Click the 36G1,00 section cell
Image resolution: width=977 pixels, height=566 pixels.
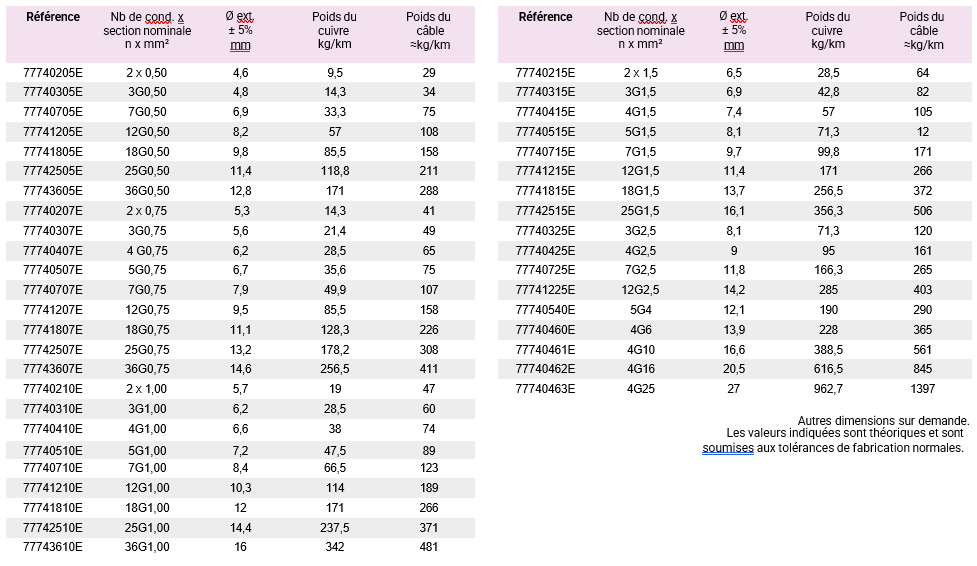[147, 547]
